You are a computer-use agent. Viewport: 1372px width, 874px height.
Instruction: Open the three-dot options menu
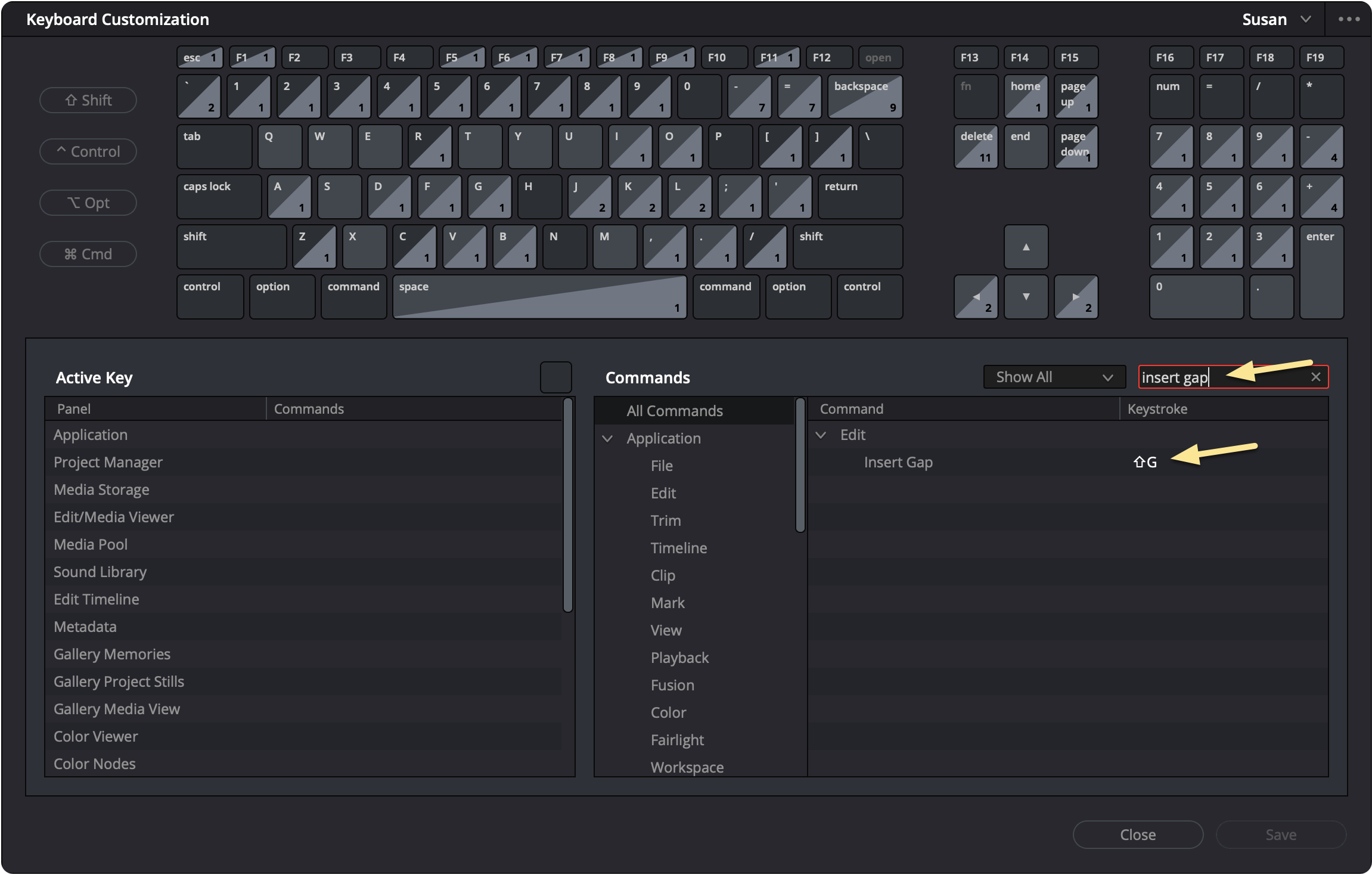tap(1349, 19)
